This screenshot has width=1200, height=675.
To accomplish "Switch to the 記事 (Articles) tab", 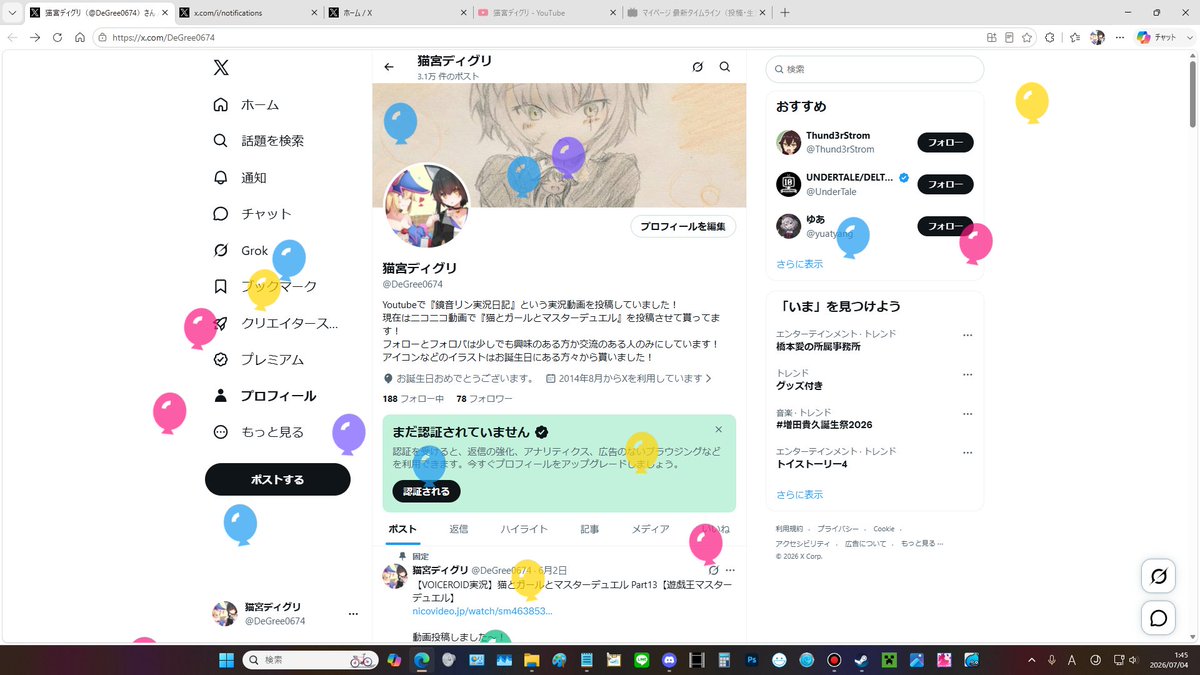I will pyautogui.click(x=590, y=529).
